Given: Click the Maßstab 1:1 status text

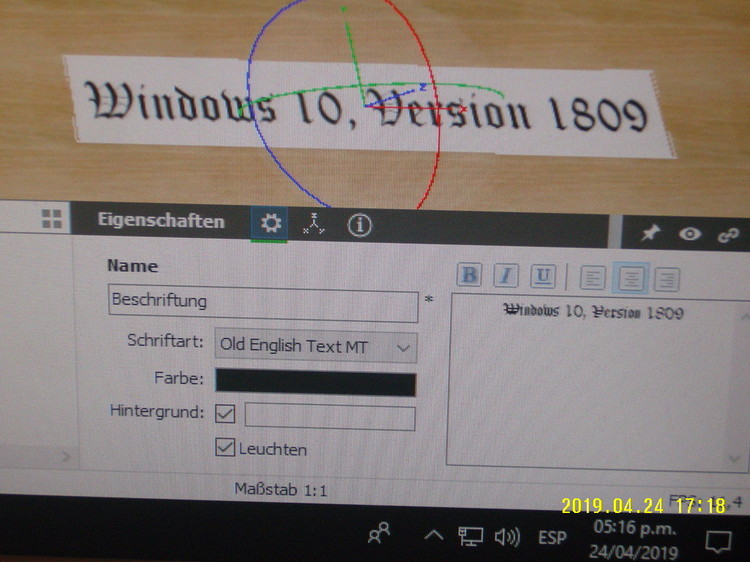Looking at the screenshot, I should [x=281, y=490].
